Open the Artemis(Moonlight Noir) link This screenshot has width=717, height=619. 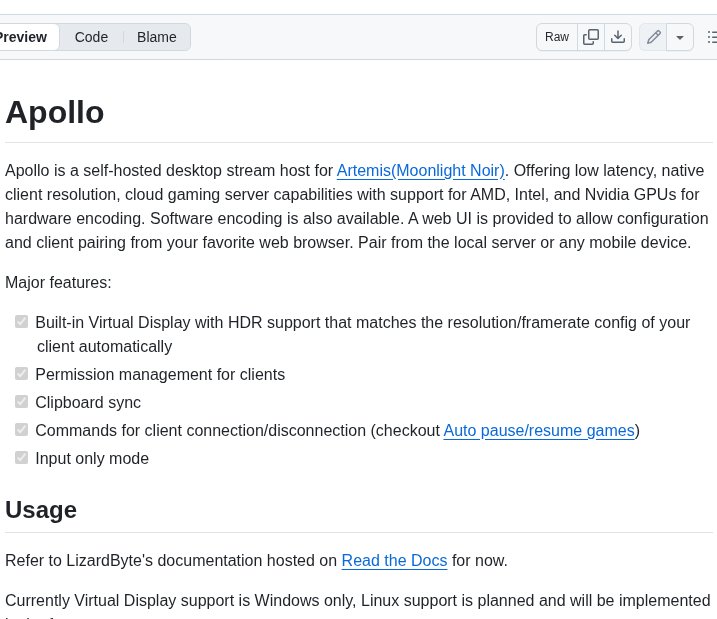pyautogui.click(x=420, y=170)
